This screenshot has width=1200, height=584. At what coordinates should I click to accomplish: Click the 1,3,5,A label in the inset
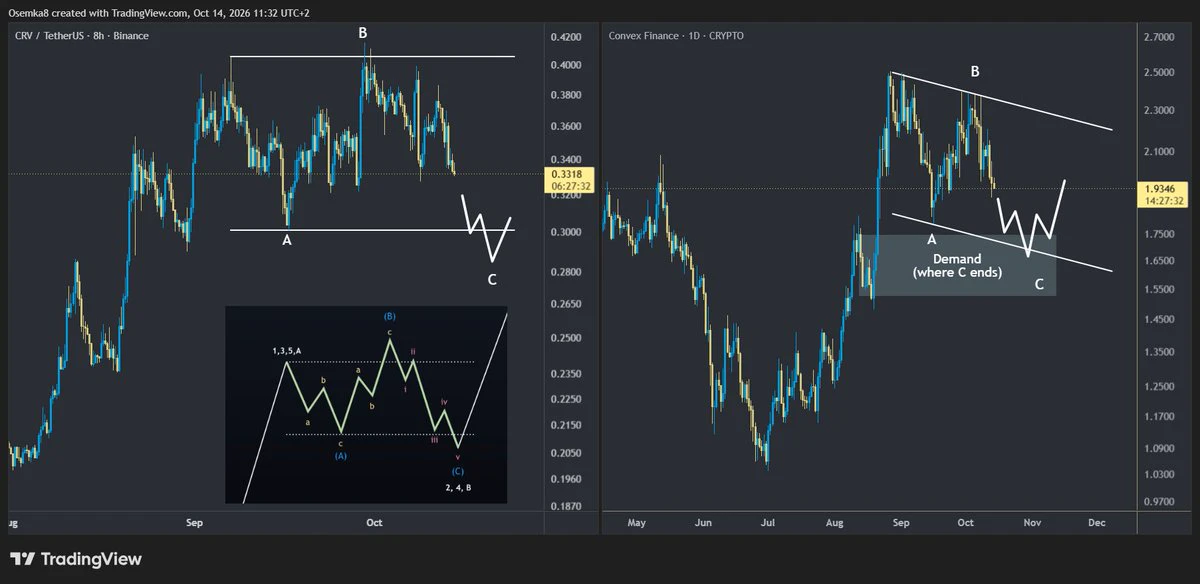tap(289, 351)
